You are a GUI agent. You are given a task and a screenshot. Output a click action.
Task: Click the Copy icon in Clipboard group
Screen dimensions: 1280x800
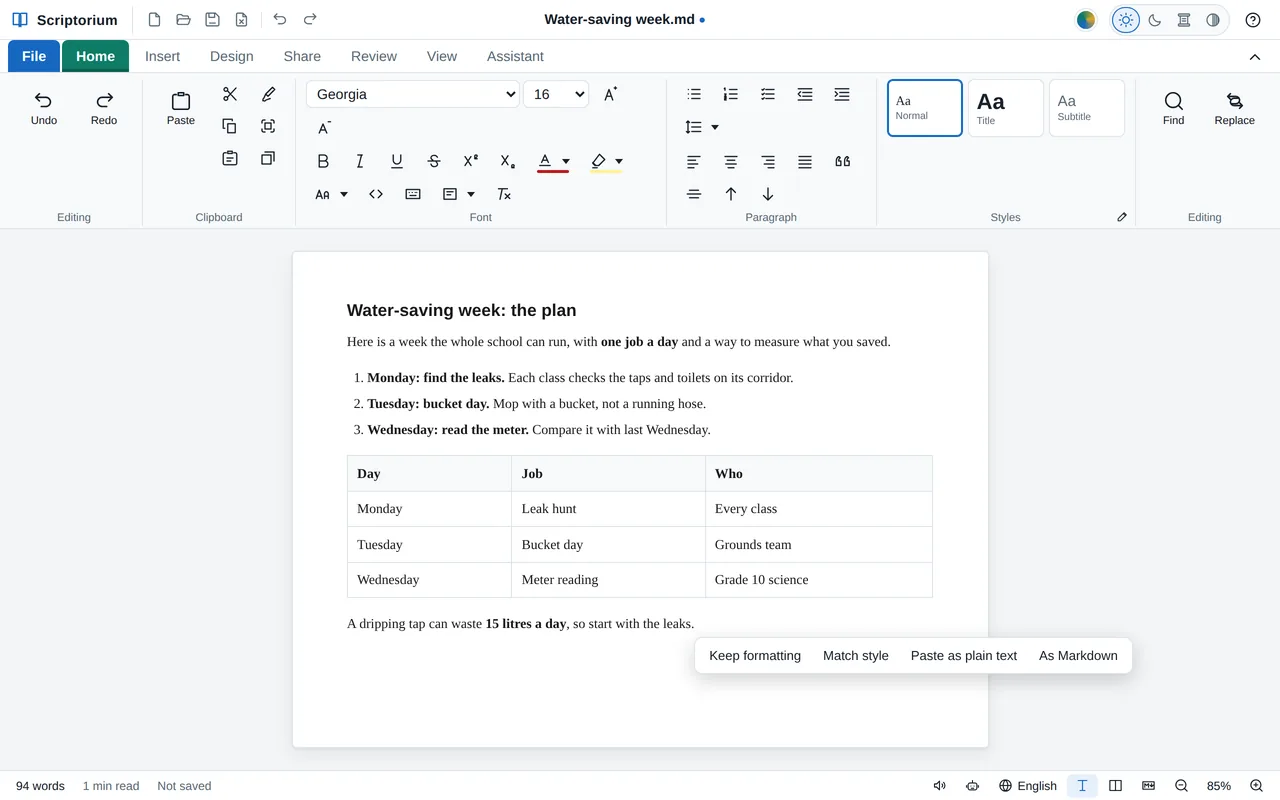(230, 126)
